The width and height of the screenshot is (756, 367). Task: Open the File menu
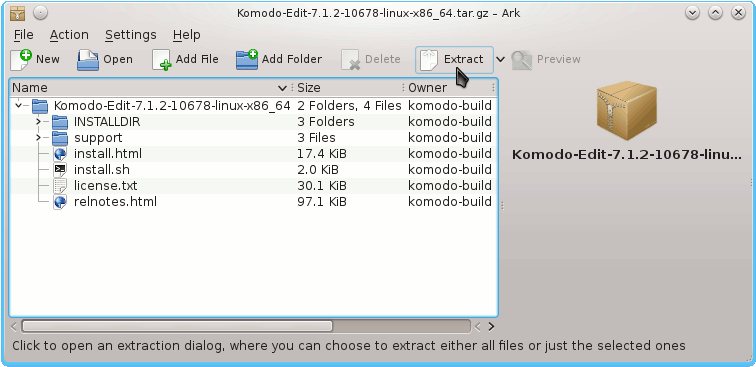tap(24, 35)
